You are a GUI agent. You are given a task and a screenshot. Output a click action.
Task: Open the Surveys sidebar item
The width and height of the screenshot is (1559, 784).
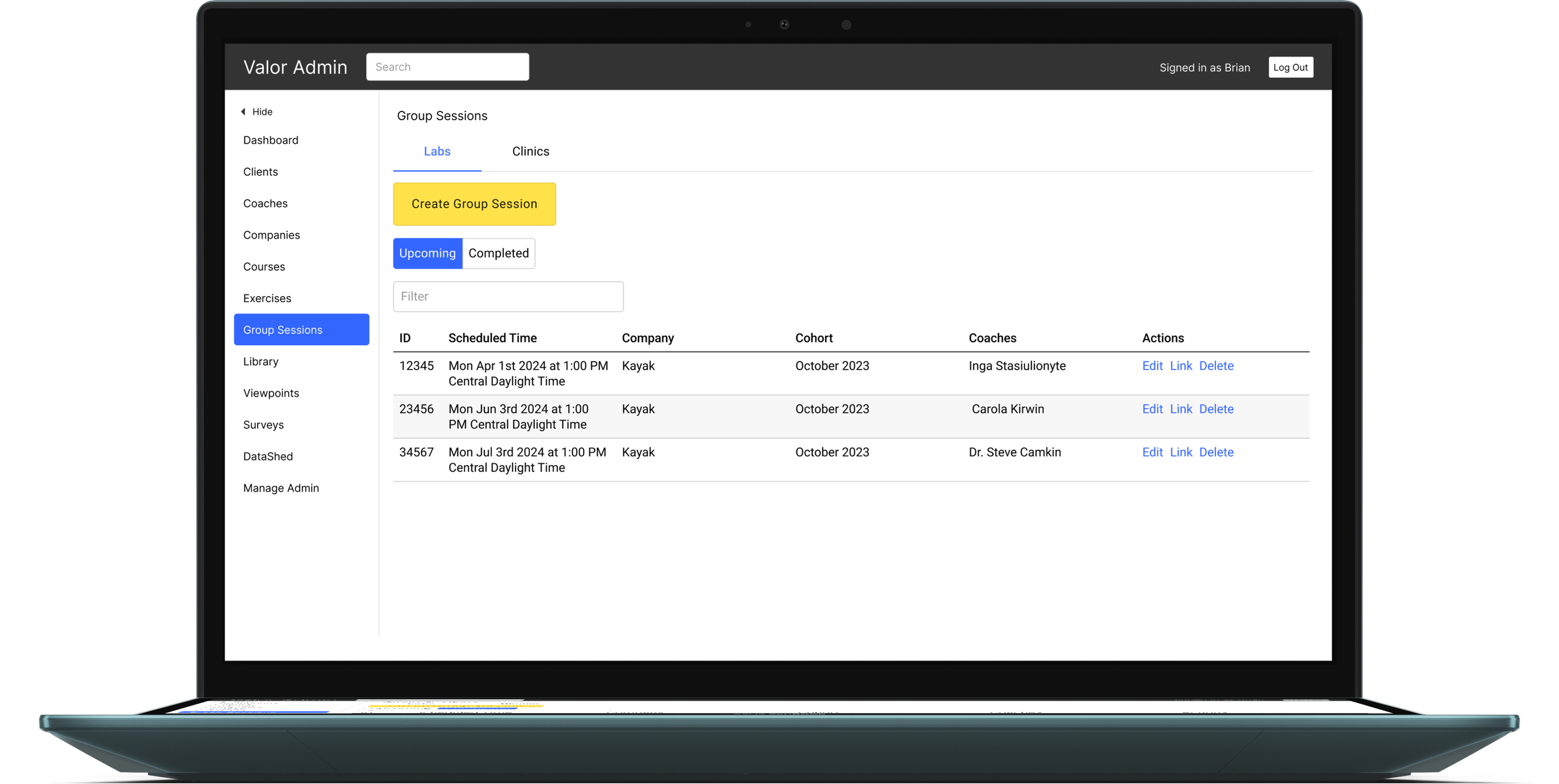pos(263,425)
